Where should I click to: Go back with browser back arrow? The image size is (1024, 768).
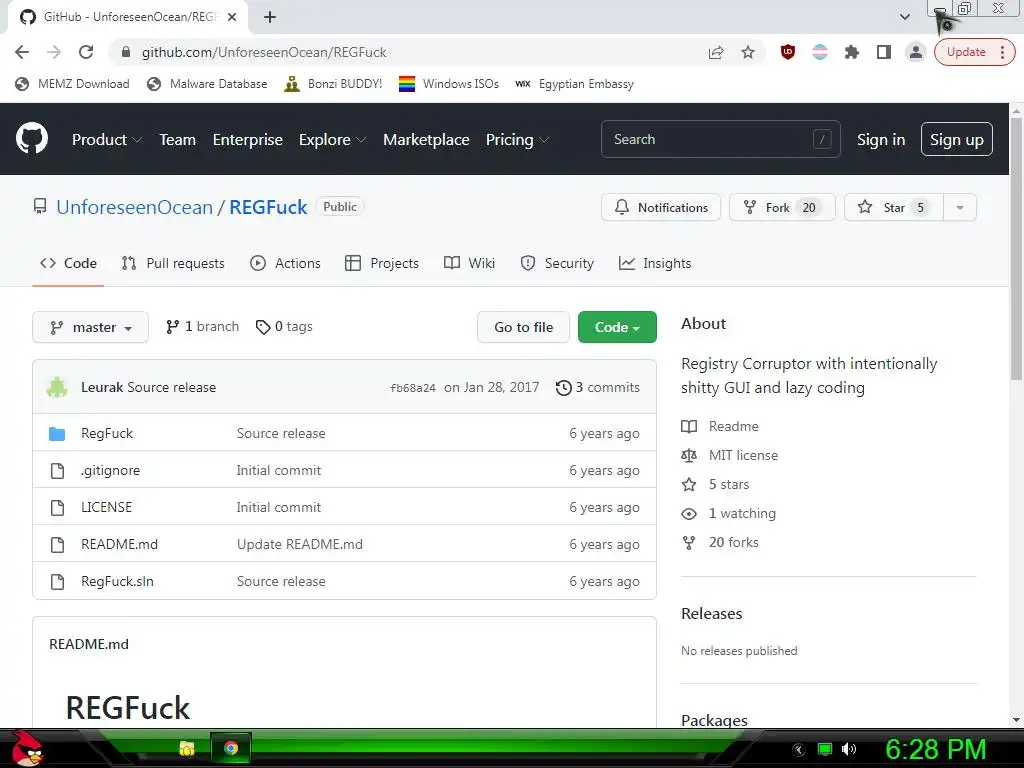coord(22,52)
